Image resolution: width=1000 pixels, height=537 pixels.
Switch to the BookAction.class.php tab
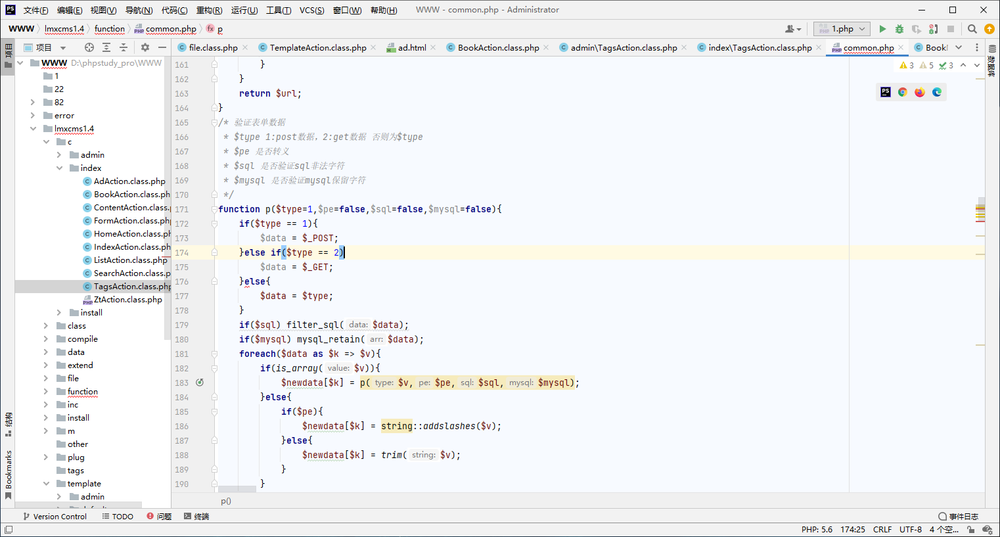(497, 48)
